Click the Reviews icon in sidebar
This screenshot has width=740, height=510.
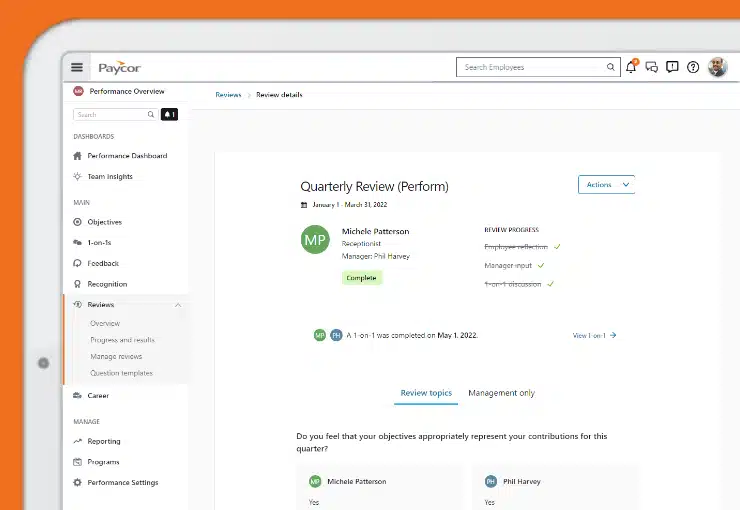(77, 305)
